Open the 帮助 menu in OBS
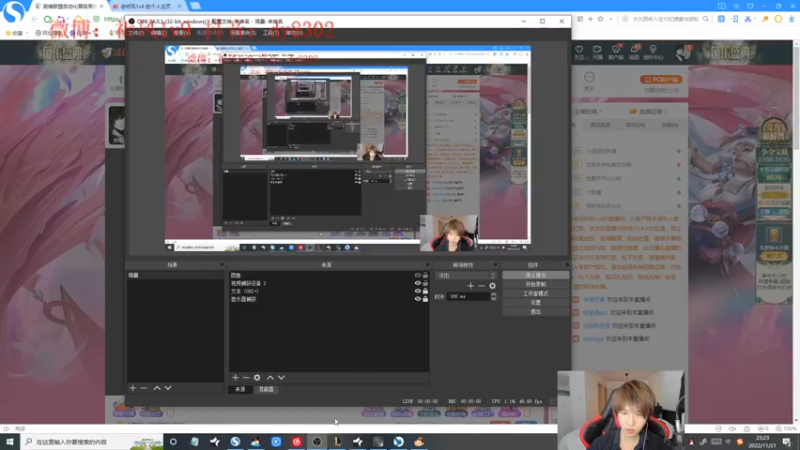Image resolution: width=800 pixels, height=450 pixels. 294,33
